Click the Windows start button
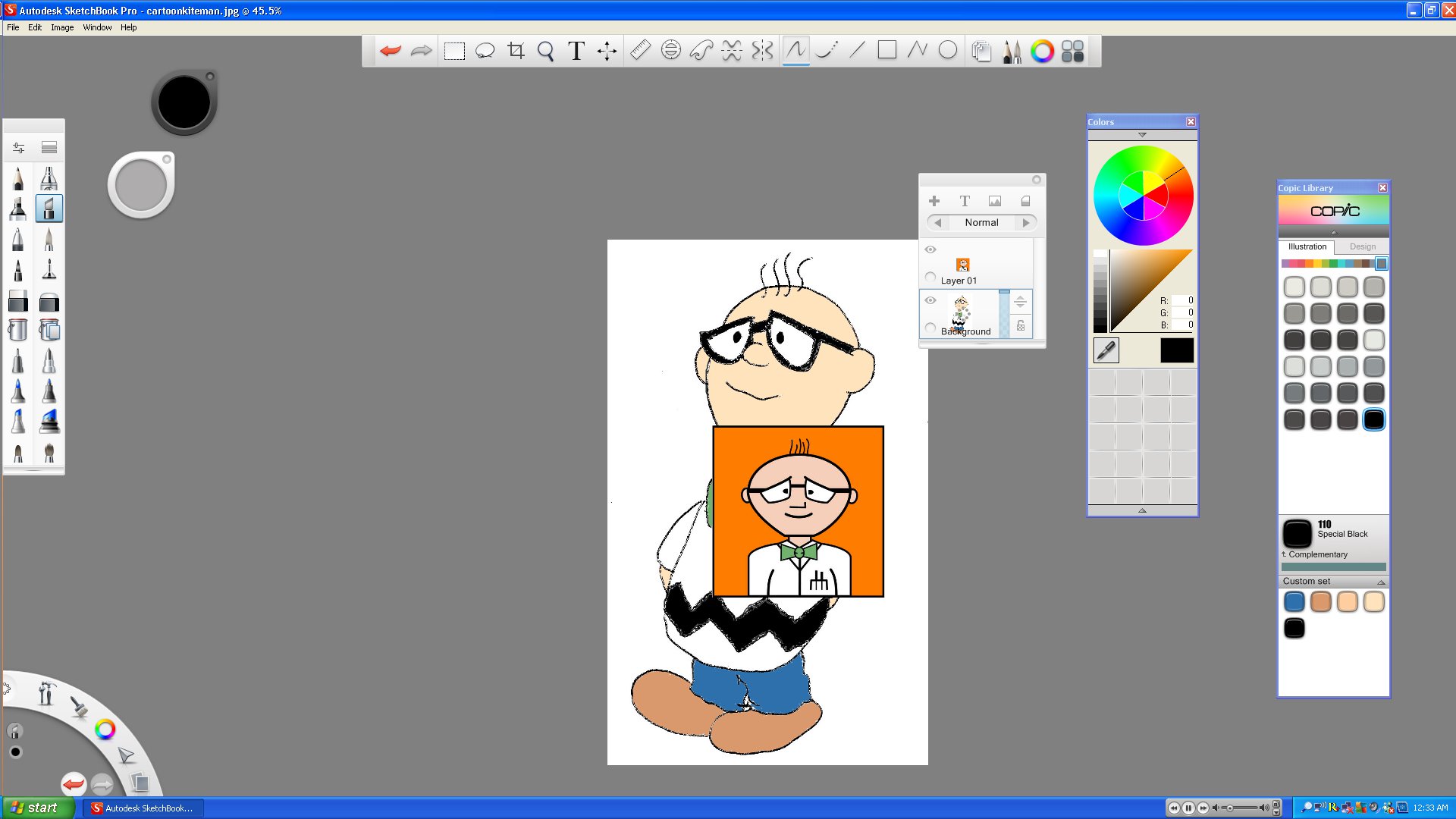Image resolution: width=1456 pixels, height=819 pixels. (x=38, y=808)
